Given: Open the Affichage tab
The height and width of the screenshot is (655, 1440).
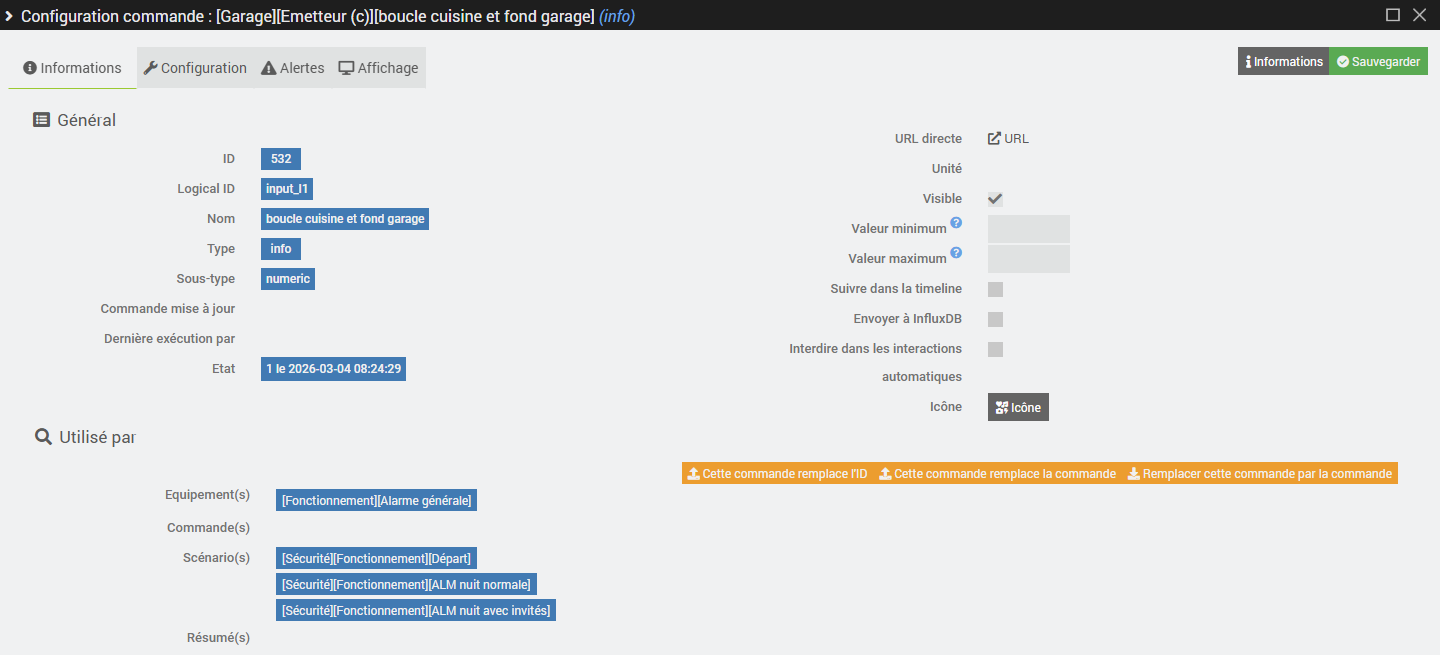Looking at the screenshot, I should 378,68.
